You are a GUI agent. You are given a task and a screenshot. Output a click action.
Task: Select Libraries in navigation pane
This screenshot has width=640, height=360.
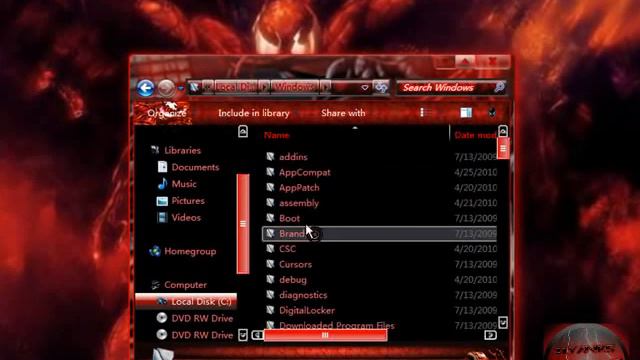click(x=182, y=150)
